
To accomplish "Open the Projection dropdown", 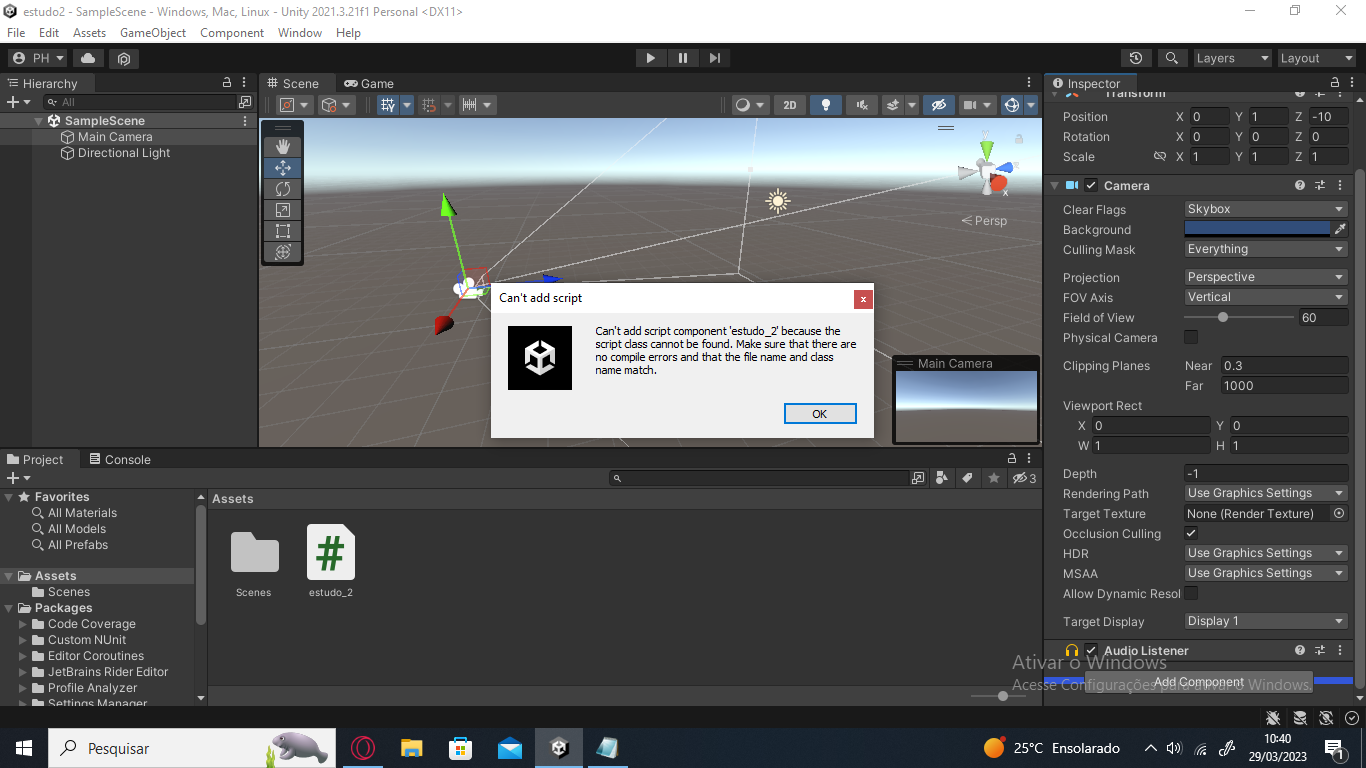I will coord(1265,277).
